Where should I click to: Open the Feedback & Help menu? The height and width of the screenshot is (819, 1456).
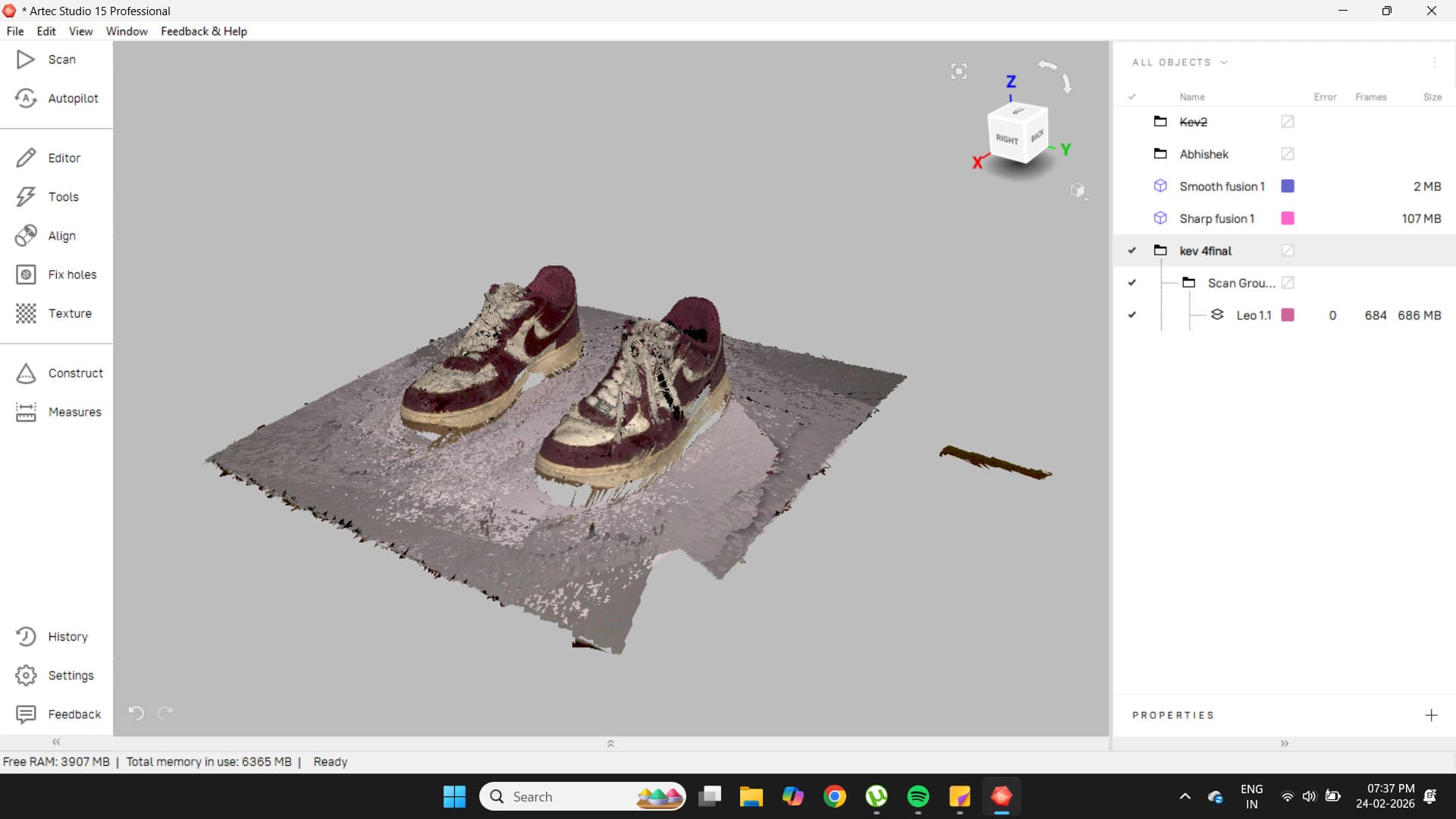coord(203,31)
